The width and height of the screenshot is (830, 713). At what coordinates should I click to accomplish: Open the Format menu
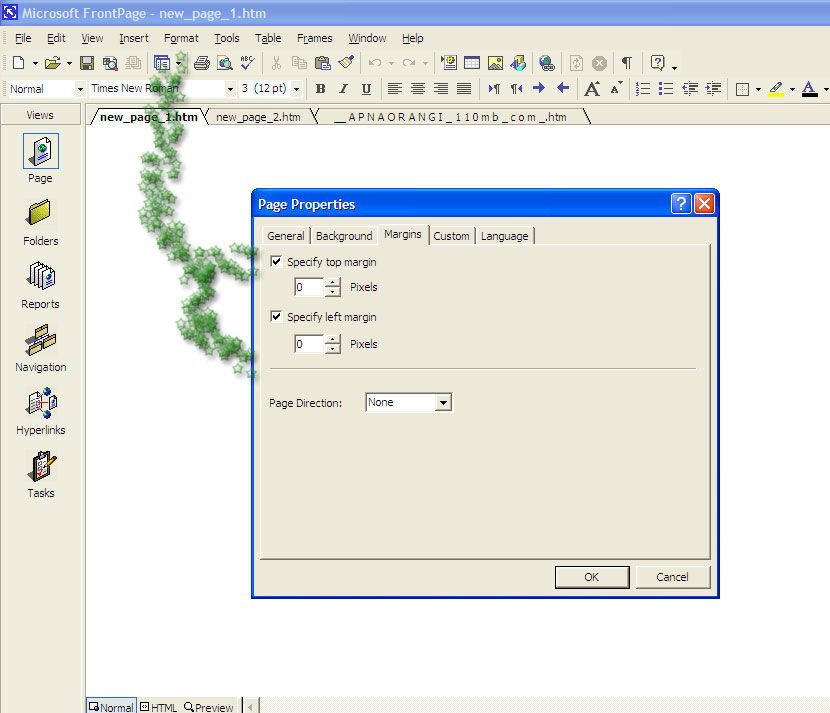(181, 38)
